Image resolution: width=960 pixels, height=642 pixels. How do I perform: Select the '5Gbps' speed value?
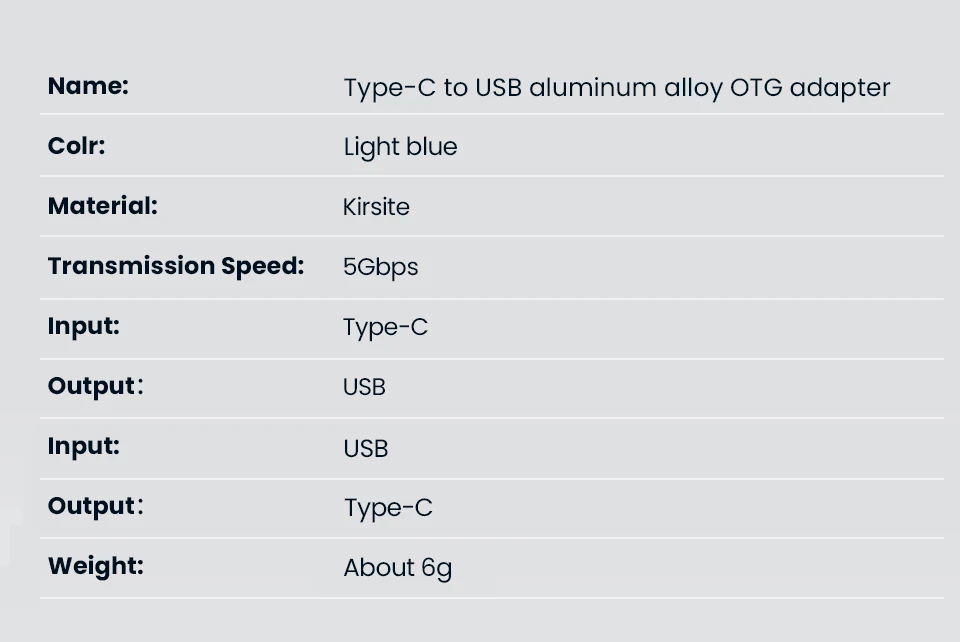point(380,267)
